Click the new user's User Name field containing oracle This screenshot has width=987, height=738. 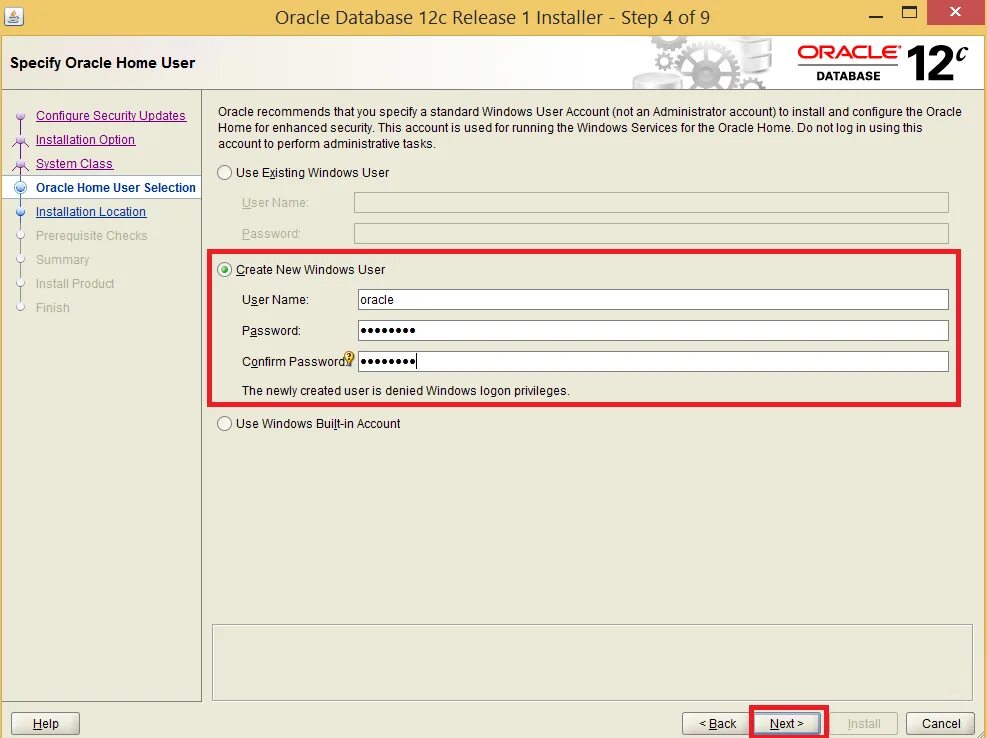(653, 300)
